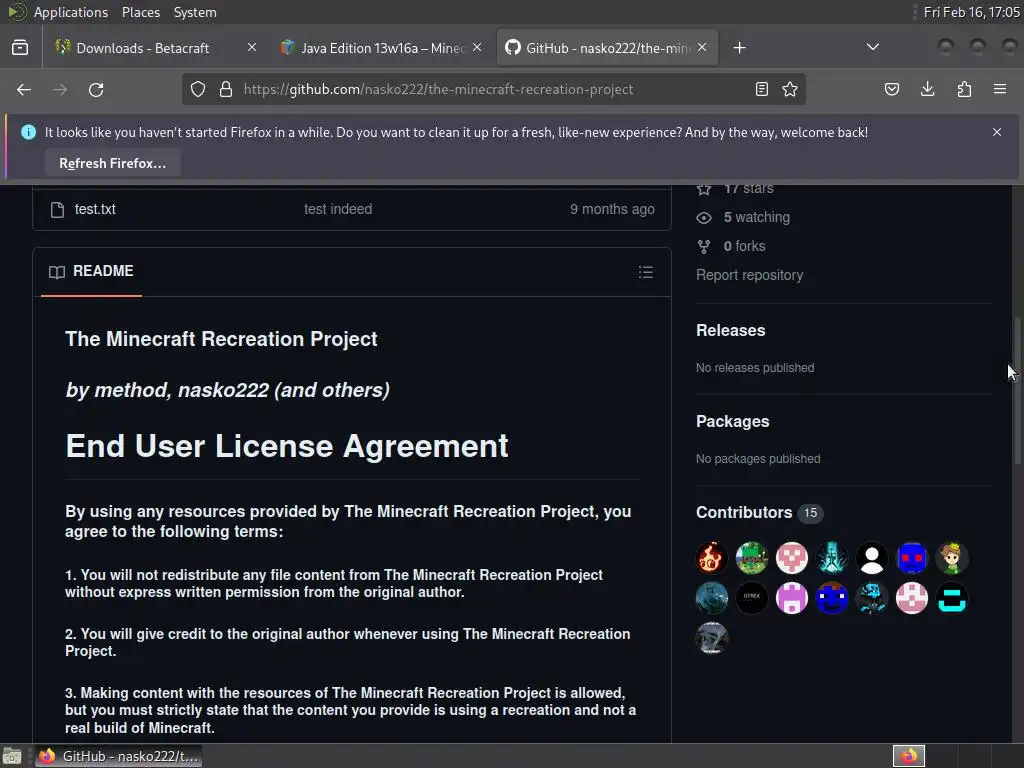This screenshot has width=1024, height=768.
Task: Click the show desktop icon on bottom panel
Action: 12,756
